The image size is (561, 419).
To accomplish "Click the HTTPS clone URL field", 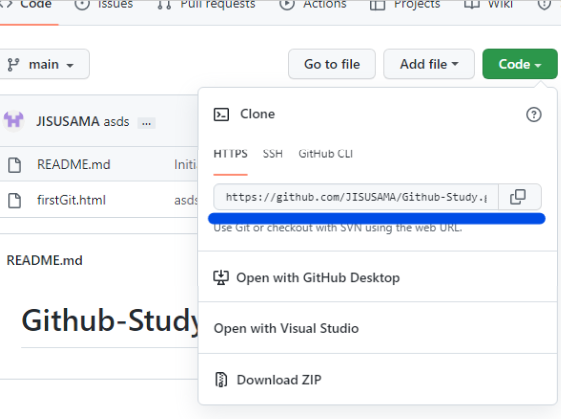I will coord(356,197).
